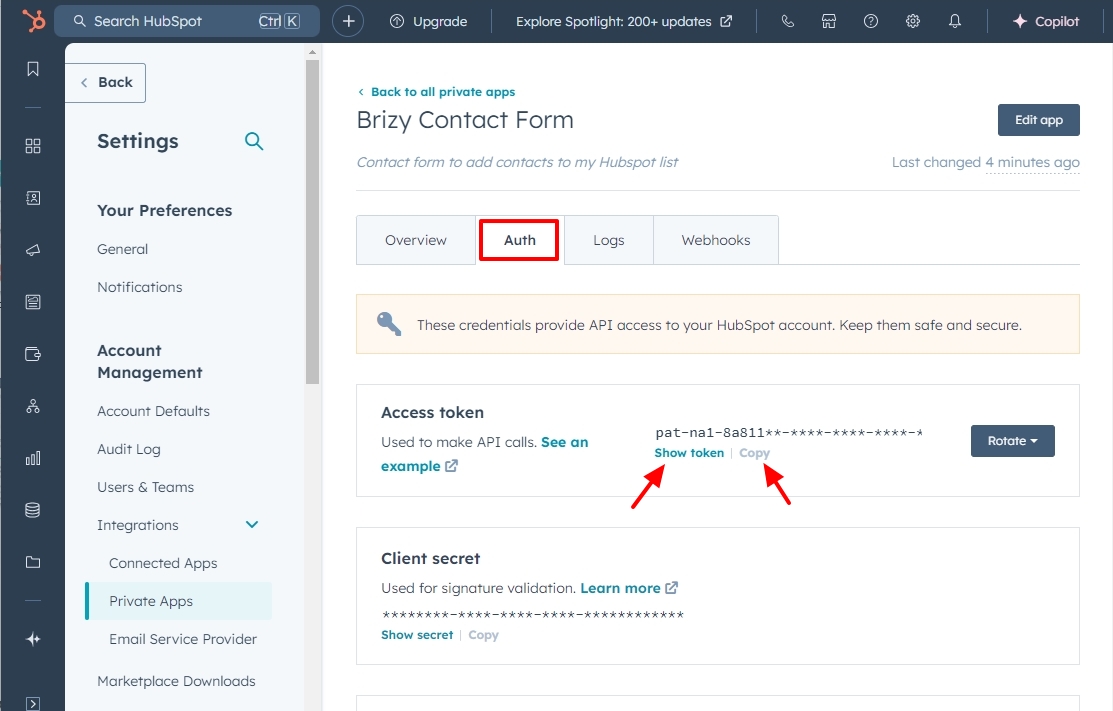Open Automation workflow icon in left rail
The image size is (1113, 711).
[33, 406]
